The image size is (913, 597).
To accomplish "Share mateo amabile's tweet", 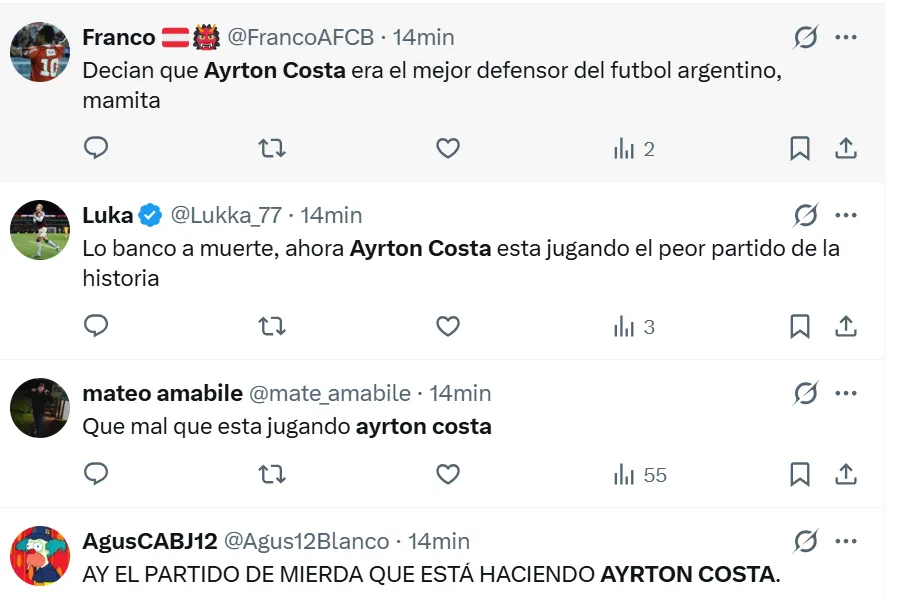I will coord(846,474).
